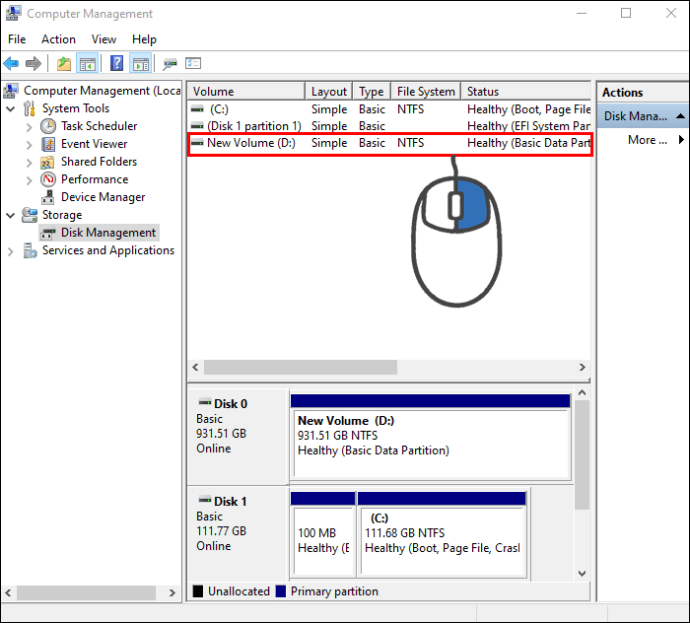Click the Disk 1 drive icon
The height and width of the screenshot is (623, 690).
(x=205, y=500)
